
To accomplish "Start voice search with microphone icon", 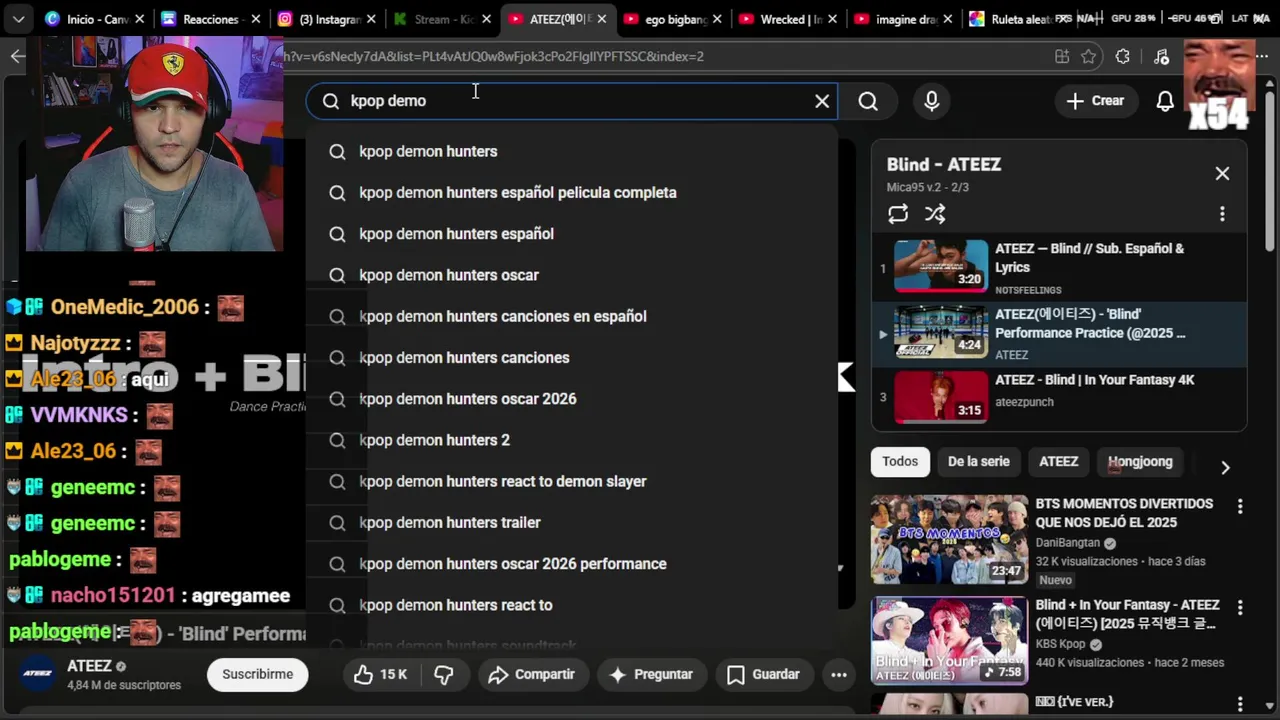I will (x=932, y=101).
